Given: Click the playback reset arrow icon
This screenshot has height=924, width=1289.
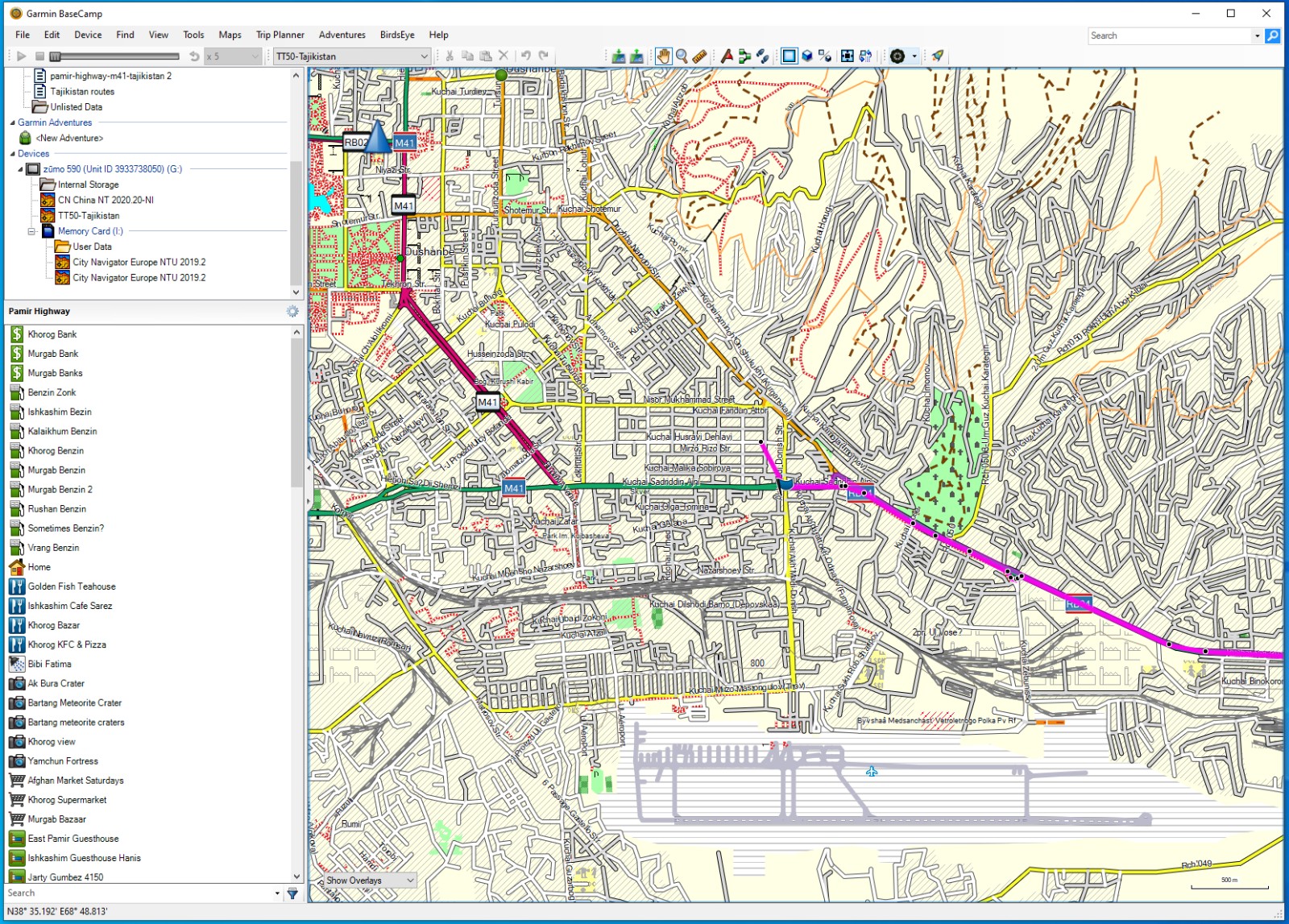Looking at the screenshot, I should pos(194,56).
